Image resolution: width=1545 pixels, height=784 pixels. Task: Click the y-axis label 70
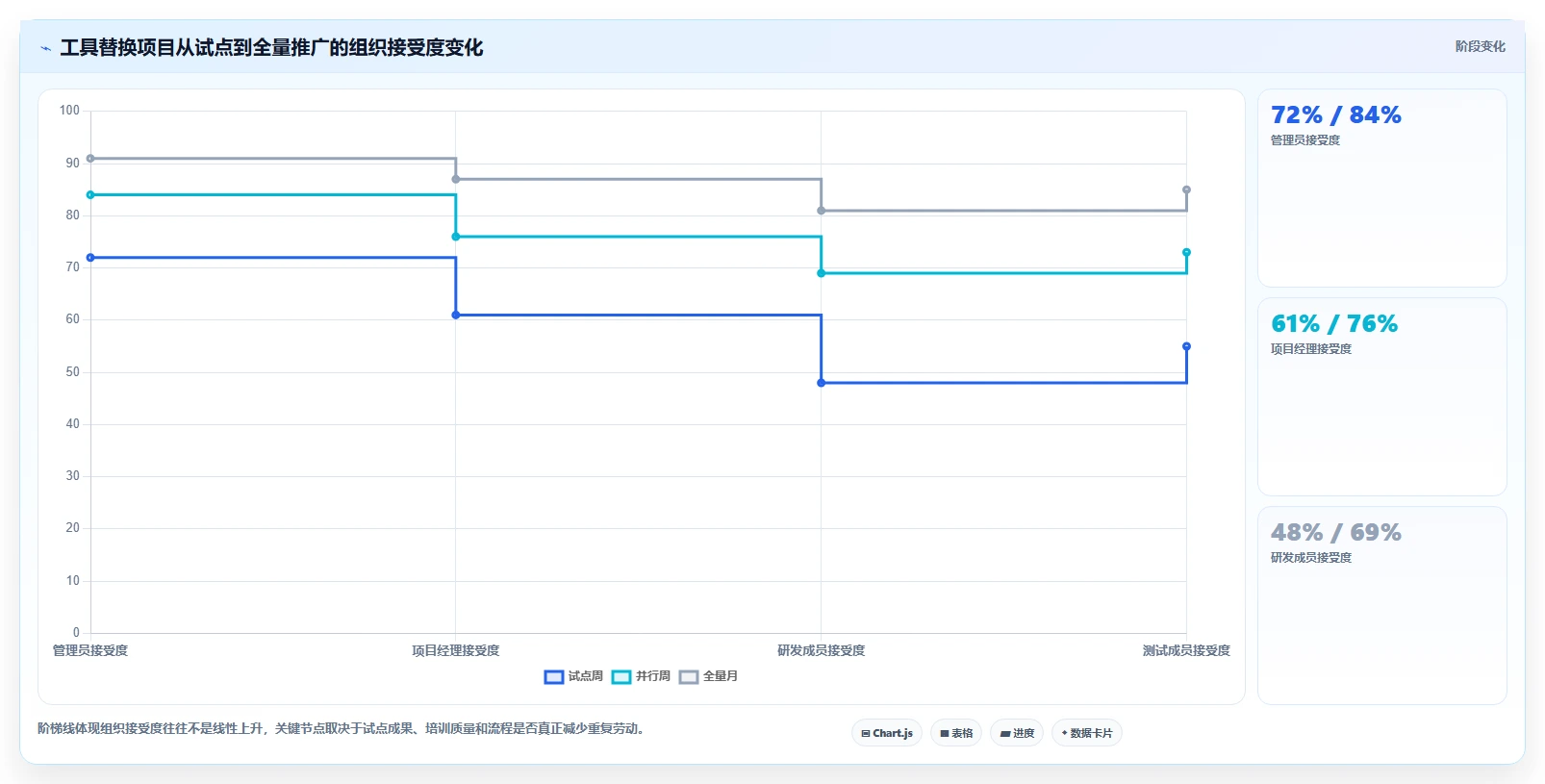[72, 267]
